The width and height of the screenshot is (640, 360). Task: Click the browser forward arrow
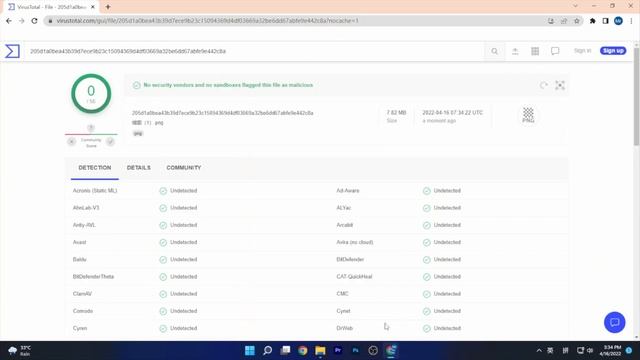coord(22,21)
